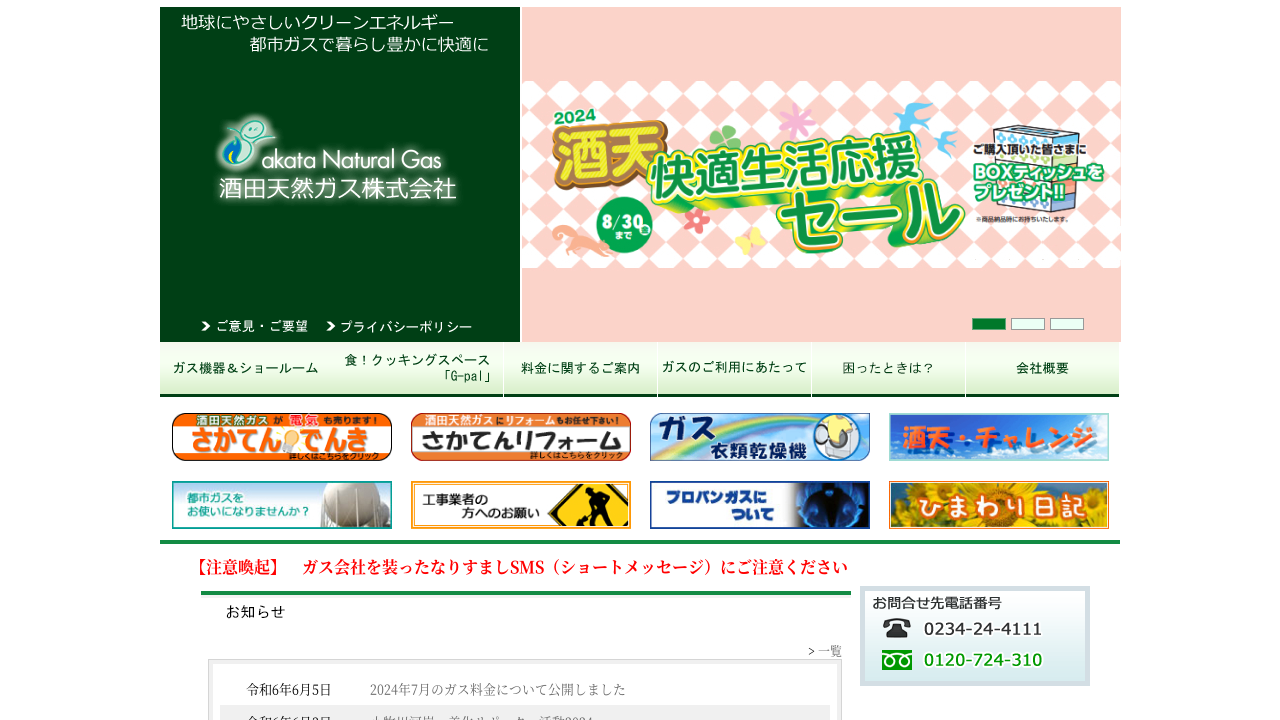Open the さかてんでんき electricity banner
This screenshot has width=1280, height=720.
point(282,437)
